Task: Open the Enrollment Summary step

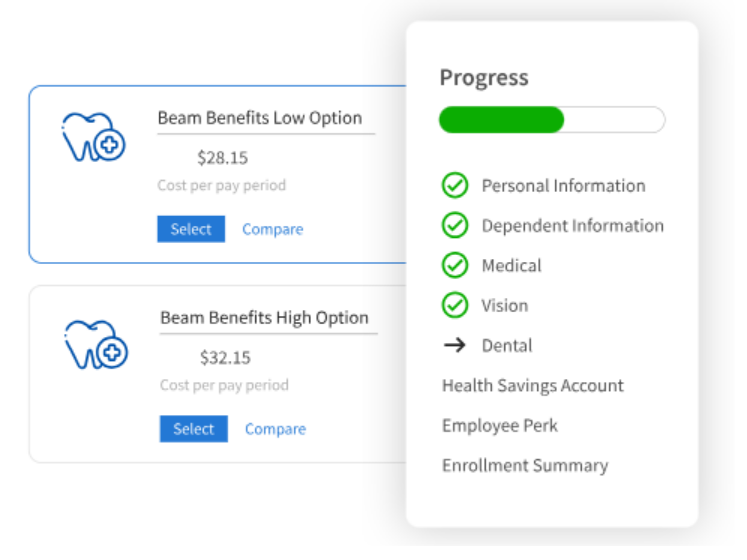Action: 525,465
